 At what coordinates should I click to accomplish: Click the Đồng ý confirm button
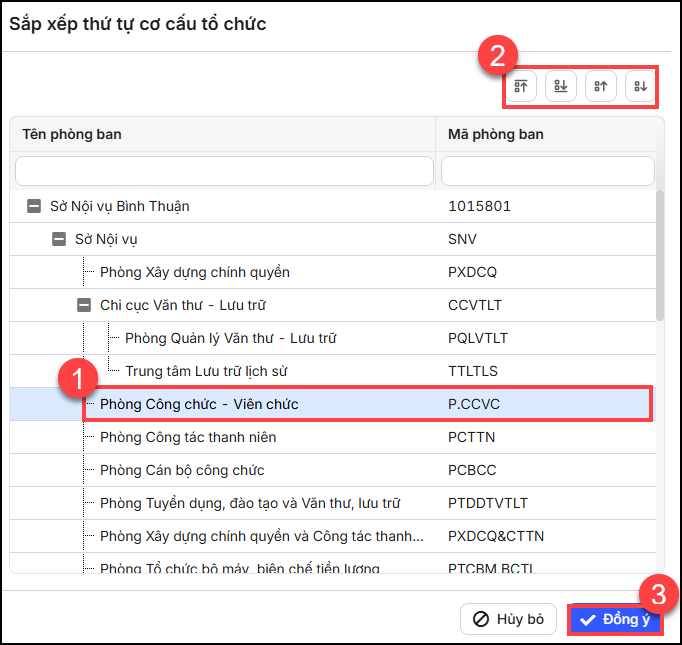click(x=615, y=619)
